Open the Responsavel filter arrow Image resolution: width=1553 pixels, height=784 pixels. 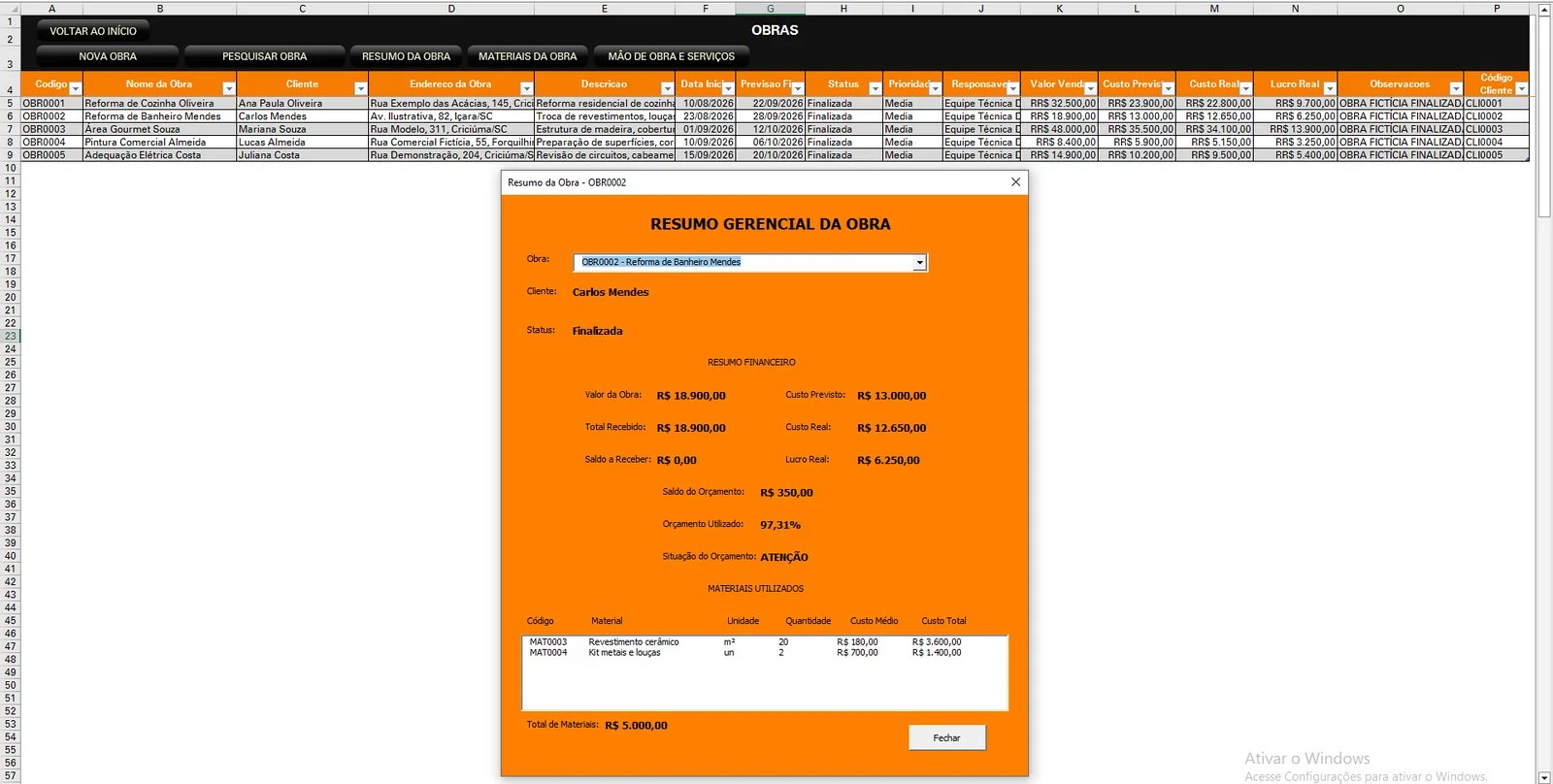coord(1013,89)
